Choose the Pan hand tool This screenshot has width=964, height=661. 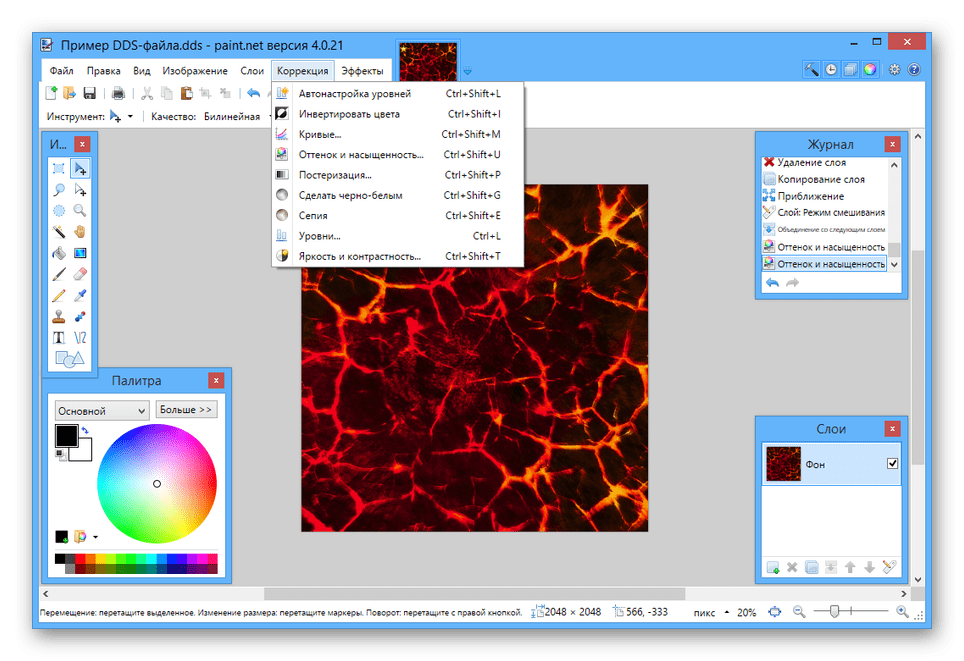pyautogui.click(x=81, y=231)
